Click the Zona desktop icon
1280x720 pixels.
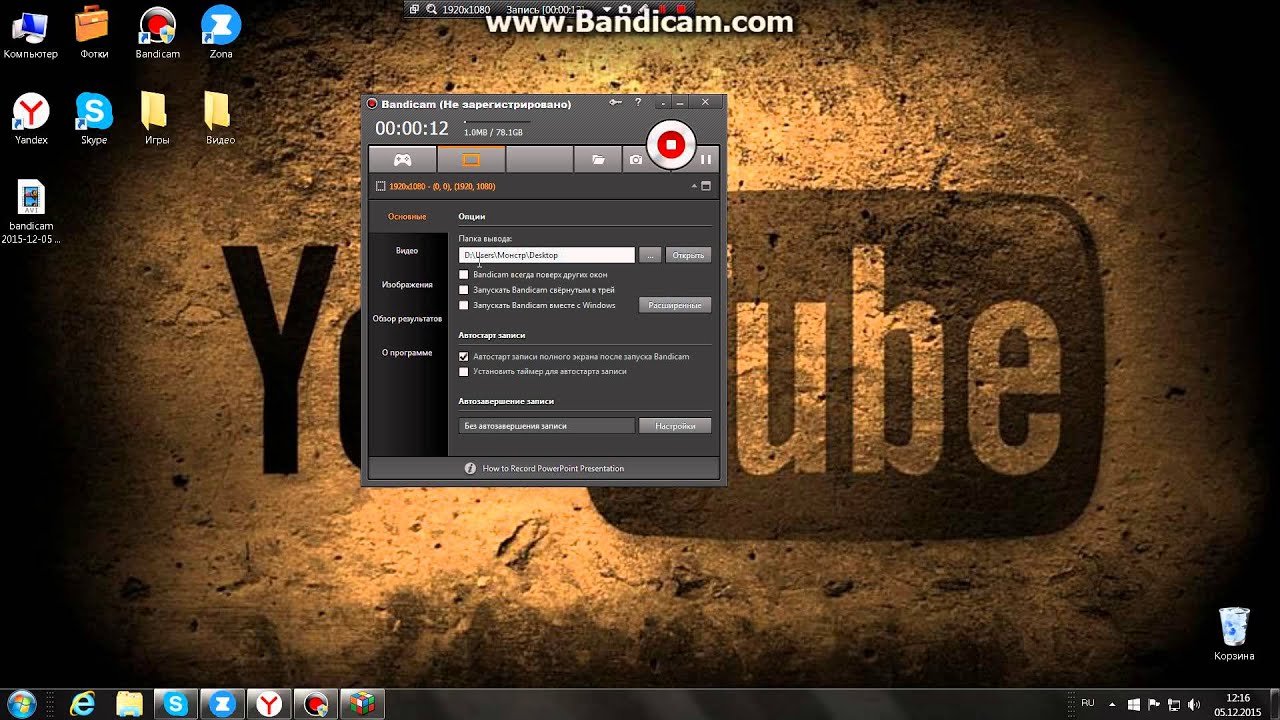[x=220, y=33]
